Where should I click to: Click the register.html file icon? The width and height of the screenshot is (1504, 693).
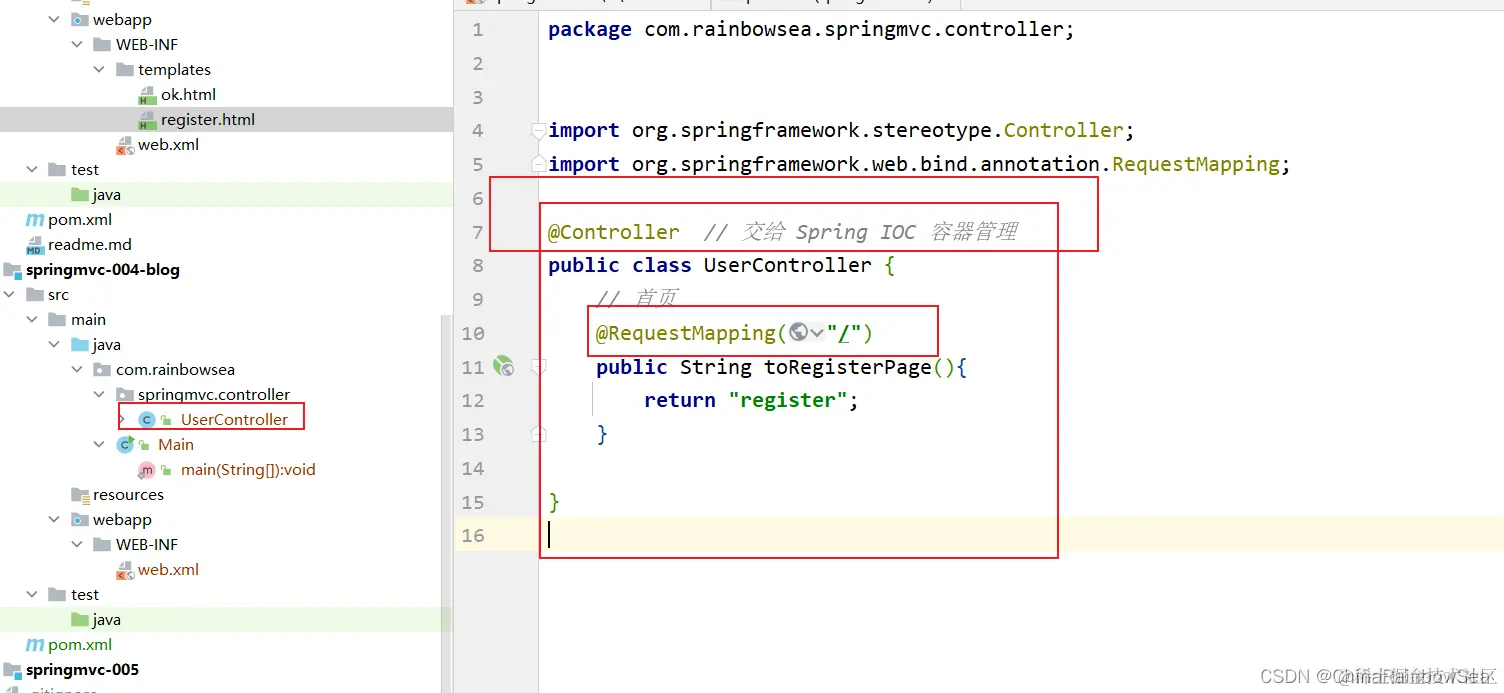pyautogui.click(x=146, y=120)
